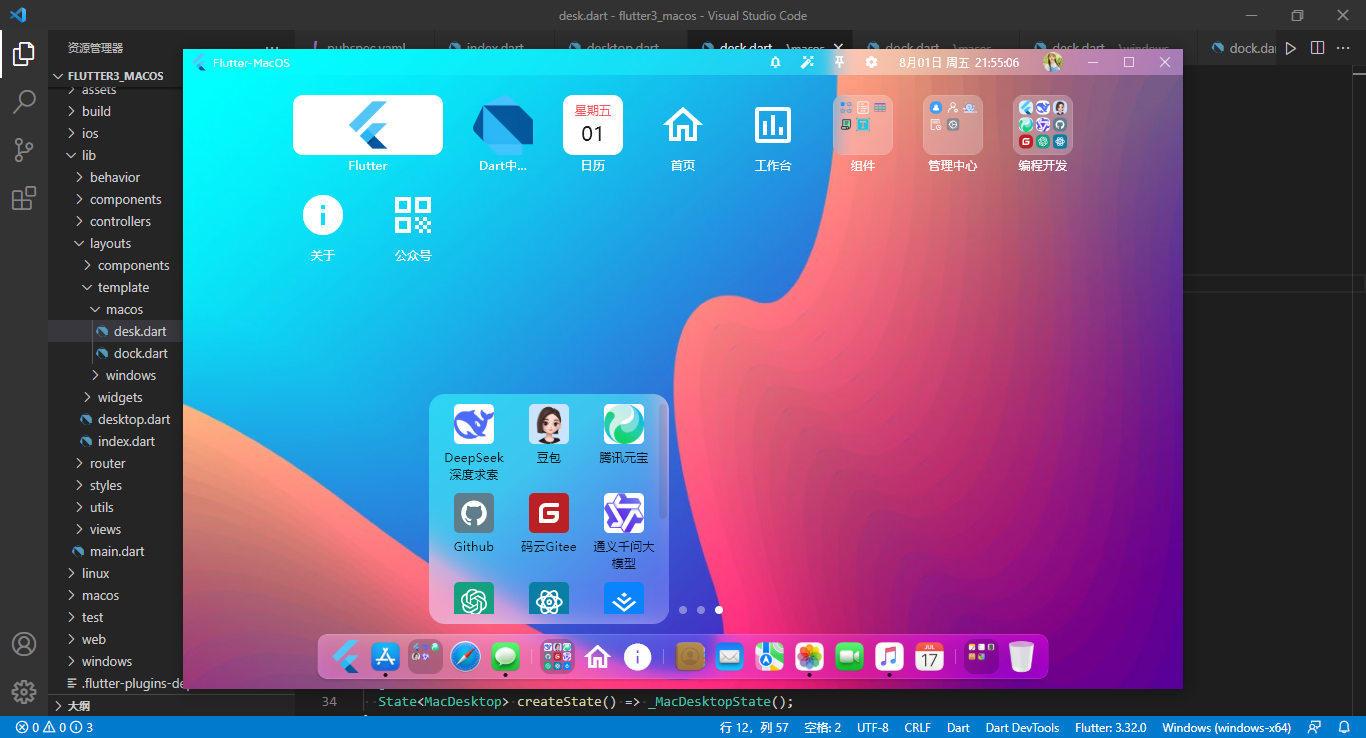Viewport: 1366px width, 738px height.
Task: Open Source Control in the VS Code activity bar
Action: [24, 150]
